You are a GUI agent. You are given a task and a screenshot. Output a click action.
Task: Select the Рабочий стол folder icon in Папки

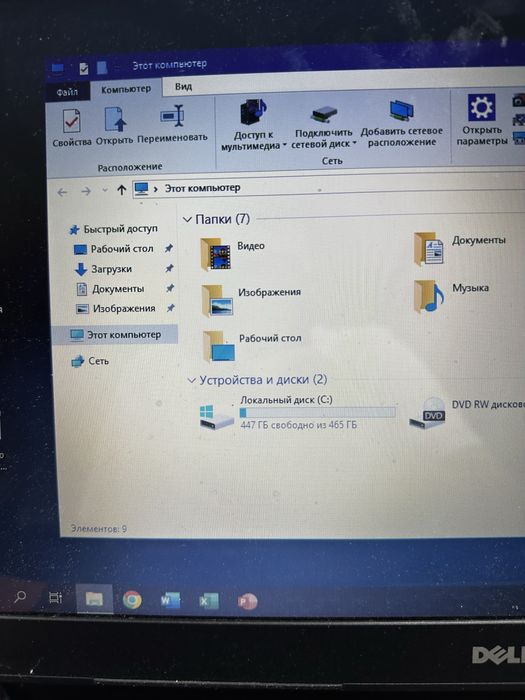coord(219,346)
